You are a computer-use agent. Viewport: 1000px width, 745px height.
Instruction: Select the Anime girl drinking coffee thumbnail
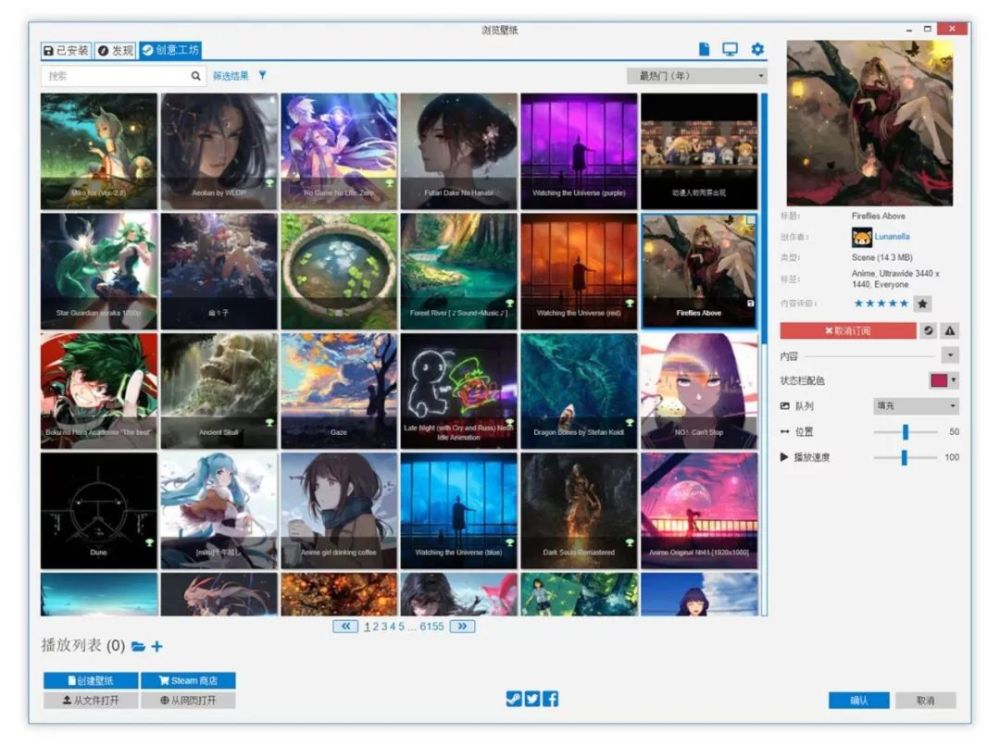click(339, 511)
